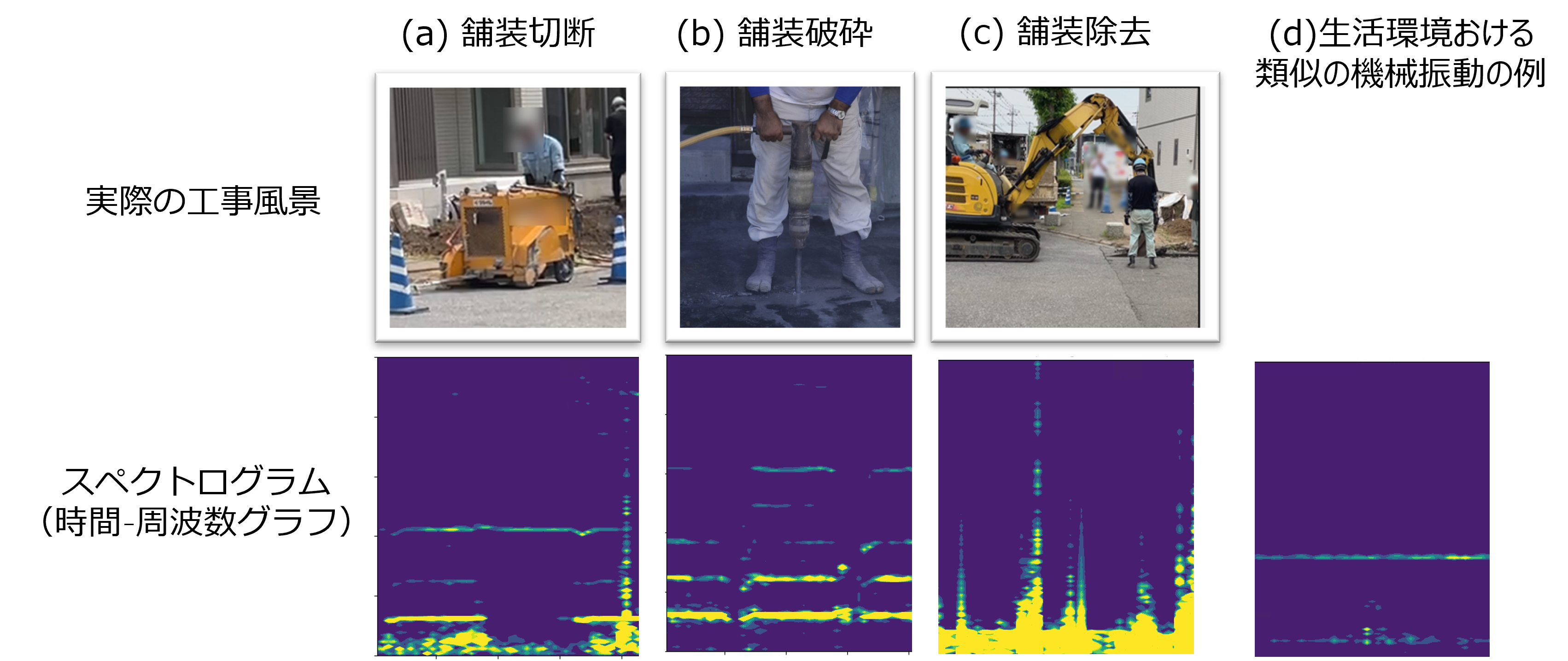1568x661 pixels.
Task: Select the spectrogram under pavement breaking (b)
Action: pos(789,503)
